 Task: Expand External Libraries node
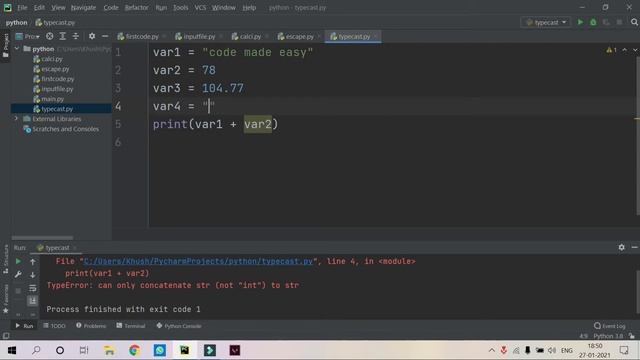pyautogui.click(x=16, y=119)
